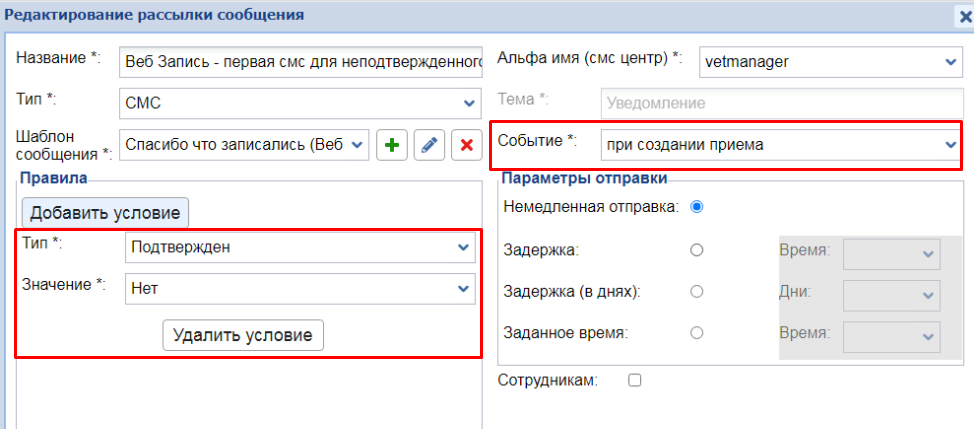Click the red X delete template icon
The height and width of the screenshot is (429, 974).
click(x=466, y=145)
